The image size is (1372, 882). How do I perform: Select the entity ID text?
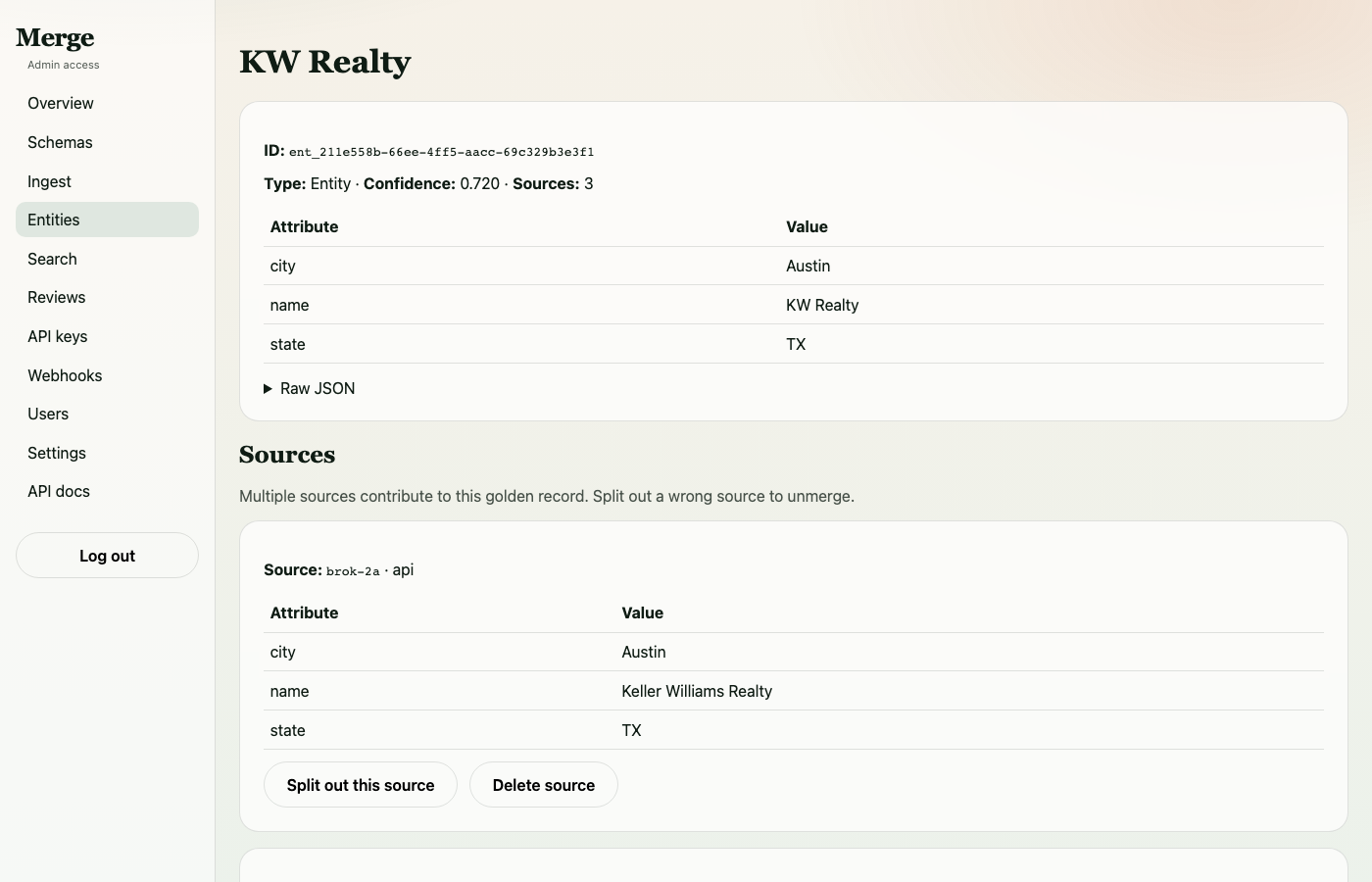(x=441, y=152)
